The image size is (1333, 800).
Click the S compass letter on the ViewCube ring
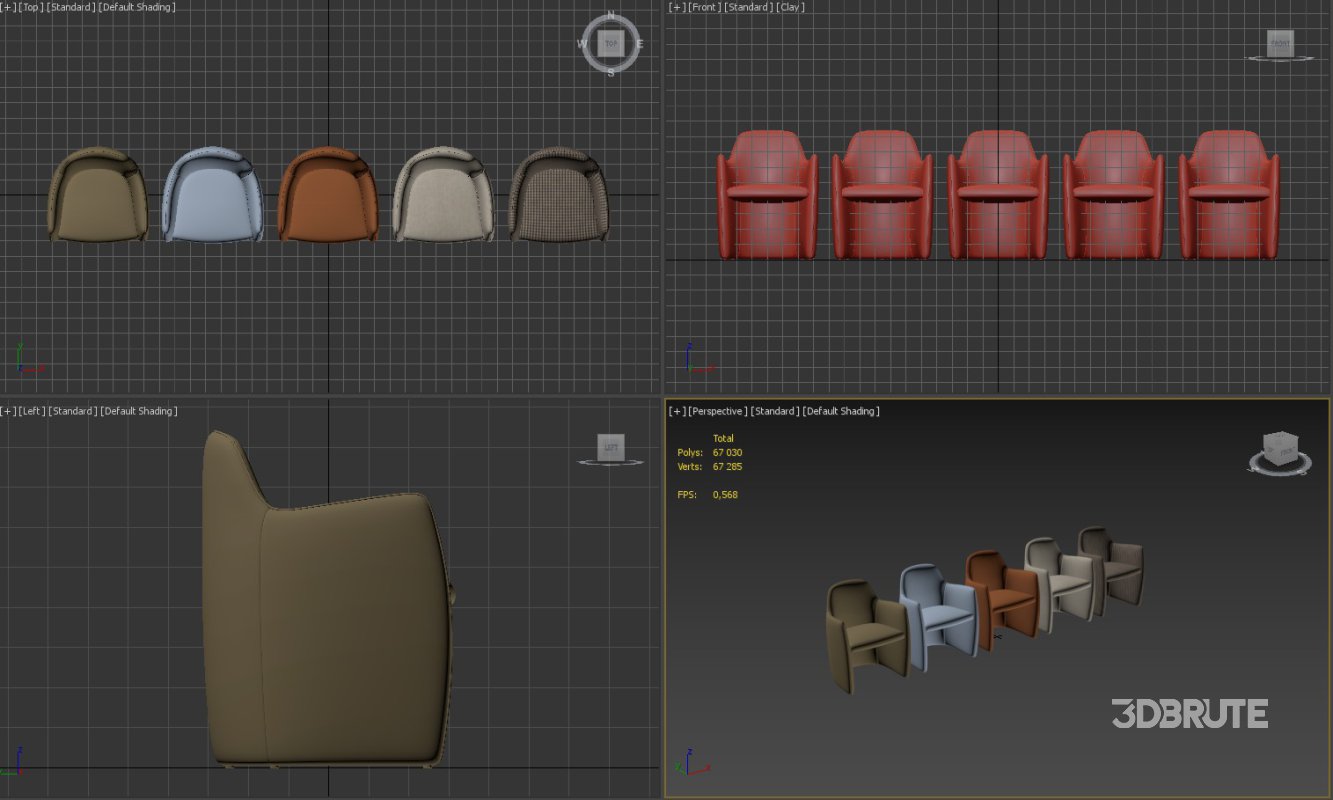(611, 71)
